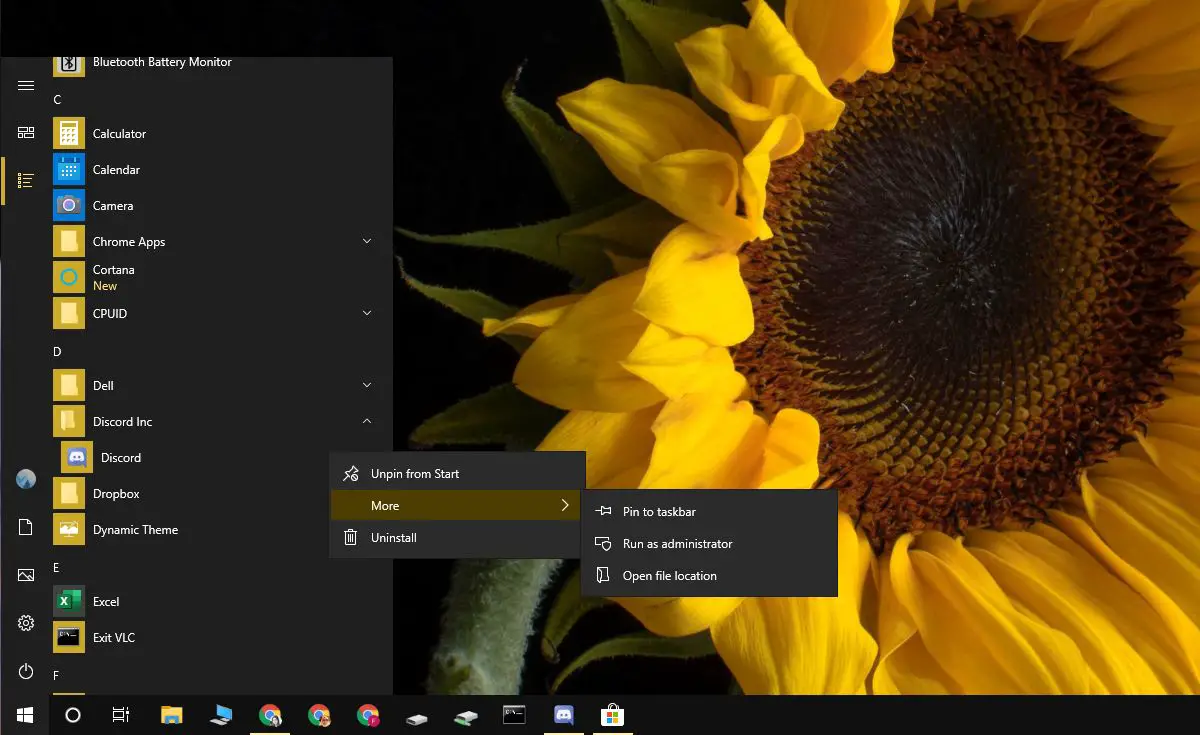This screenshot has width=1200, height=735.
Task: Open Settings gear in Start sidebar
Action: 26,623
